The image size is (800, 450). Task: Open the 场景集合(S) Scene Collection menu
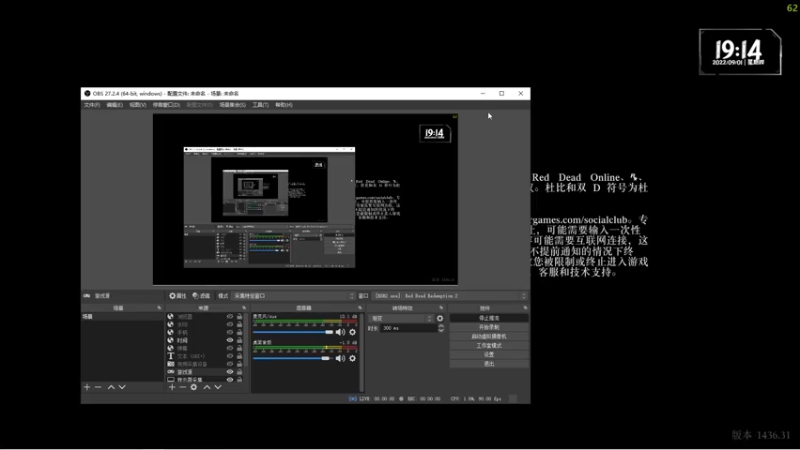pos(232,105)
